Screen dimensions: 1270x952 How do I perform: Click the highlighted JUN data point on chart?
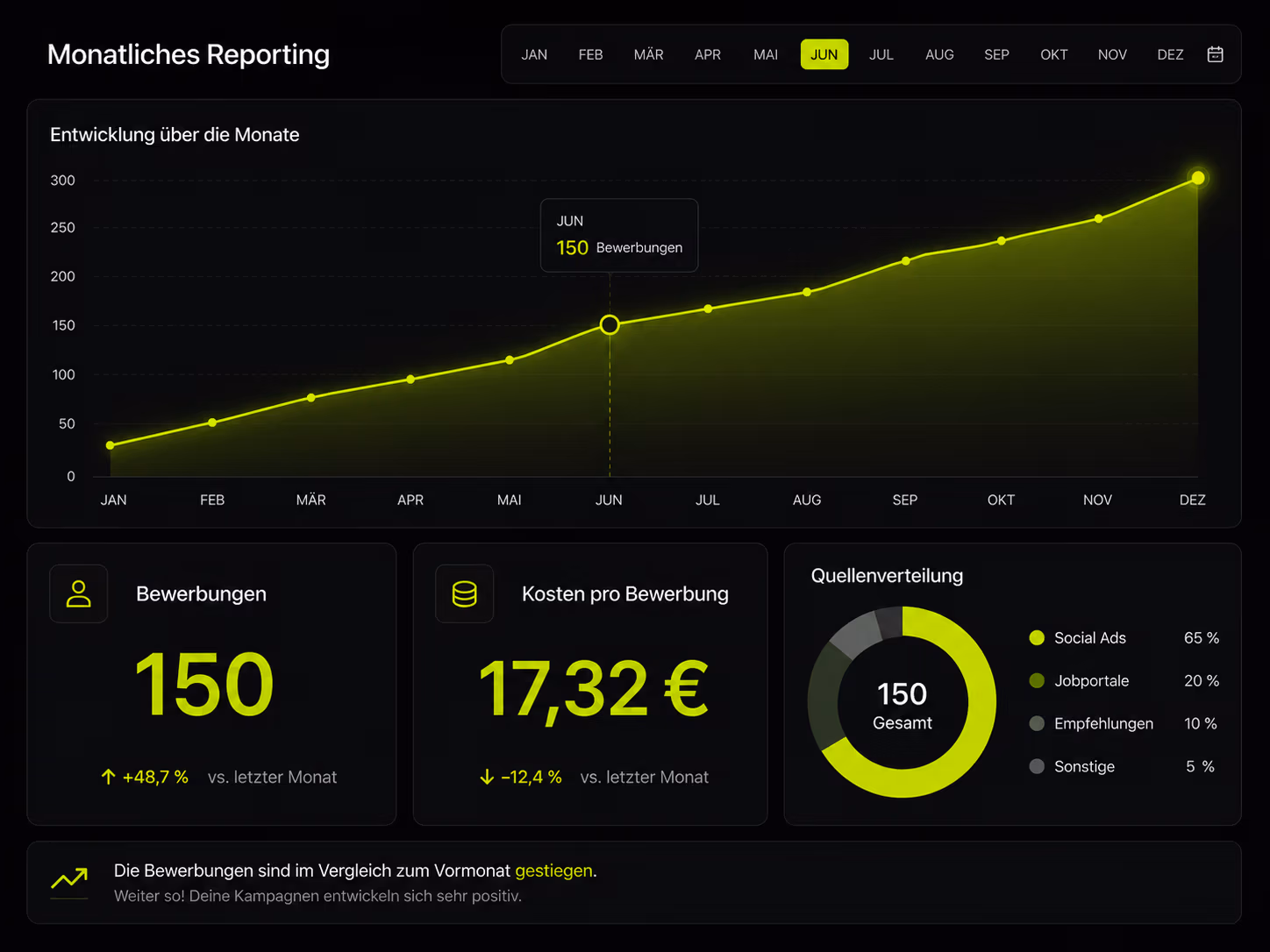tap(610, 325)
